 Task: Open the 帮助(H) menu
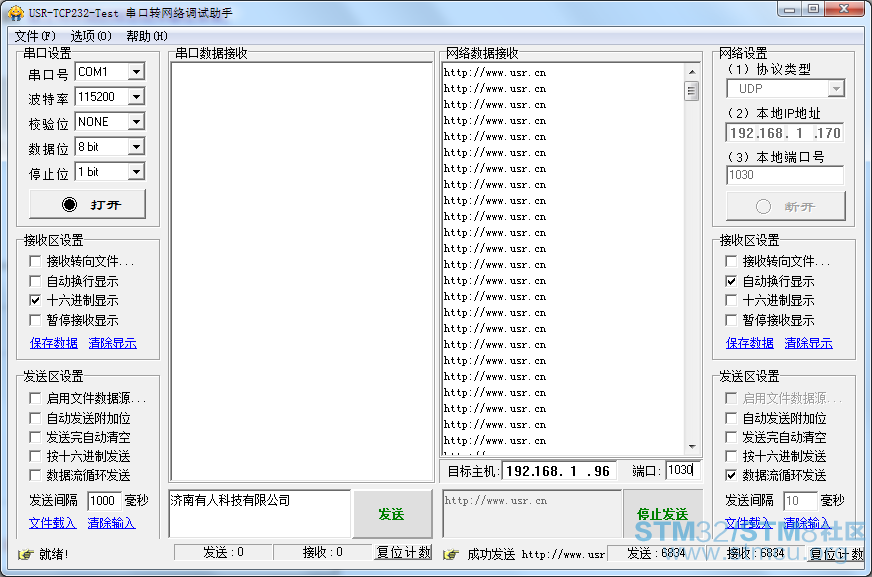tap(146, 36)
